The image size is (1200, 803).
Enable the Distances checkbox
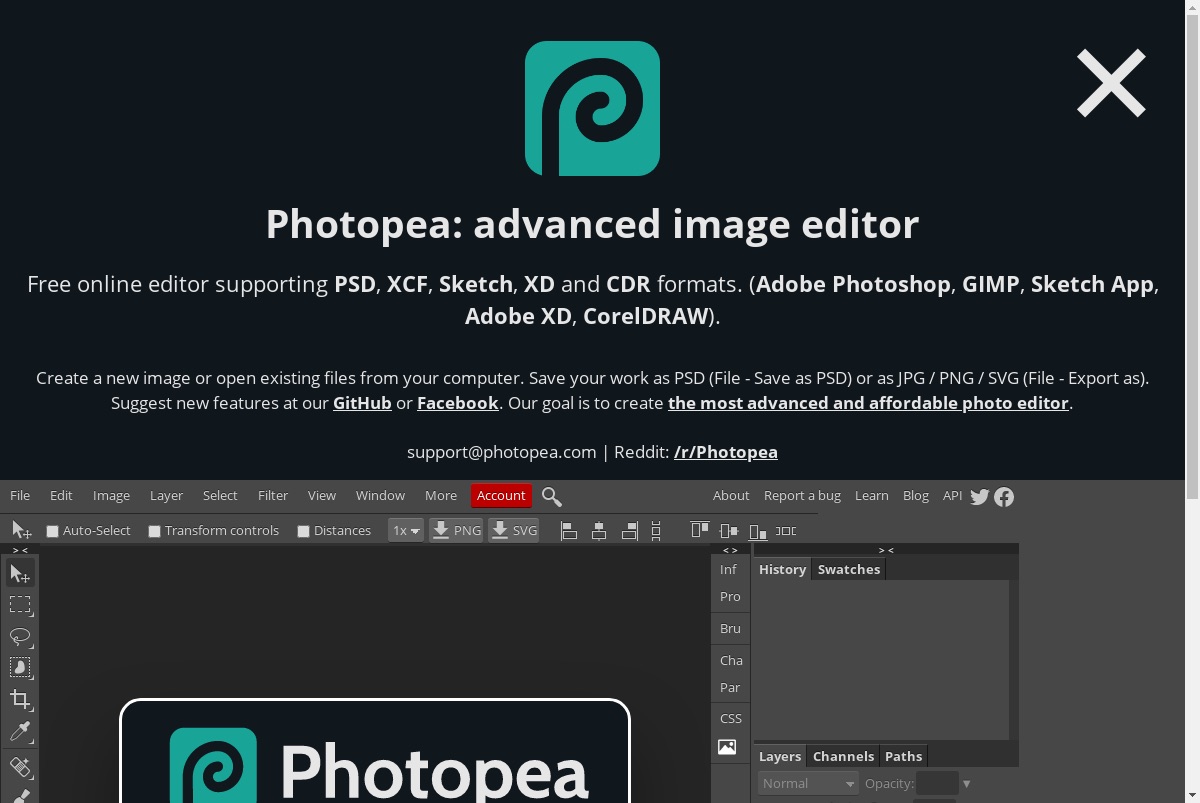click(303, 531)
